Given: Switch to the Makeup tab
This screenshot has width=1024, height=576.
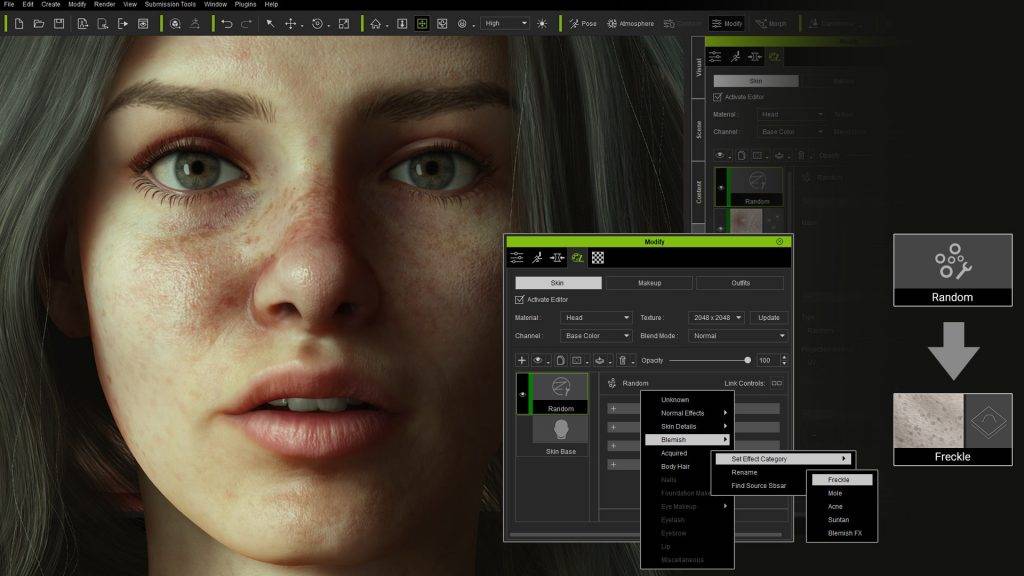Looking at the screenshot, I should pos(649,283).
